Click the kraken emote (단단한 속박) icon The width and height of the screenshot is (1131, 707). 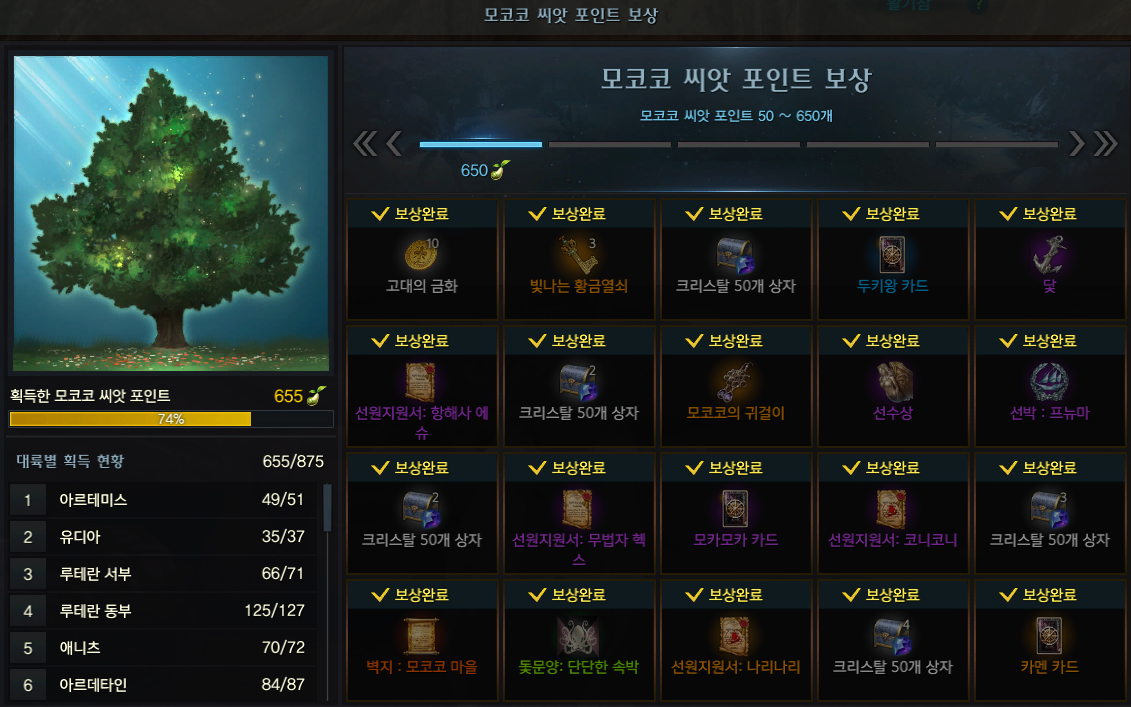[578, 636]
